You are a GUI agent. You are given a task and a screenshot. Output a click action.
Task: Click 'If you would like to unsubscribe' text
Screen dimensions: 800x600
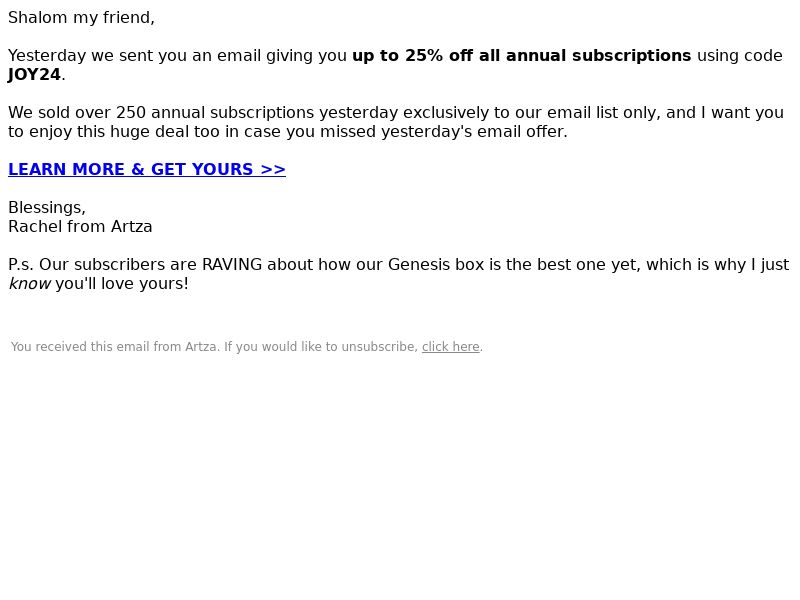[321, 347]
